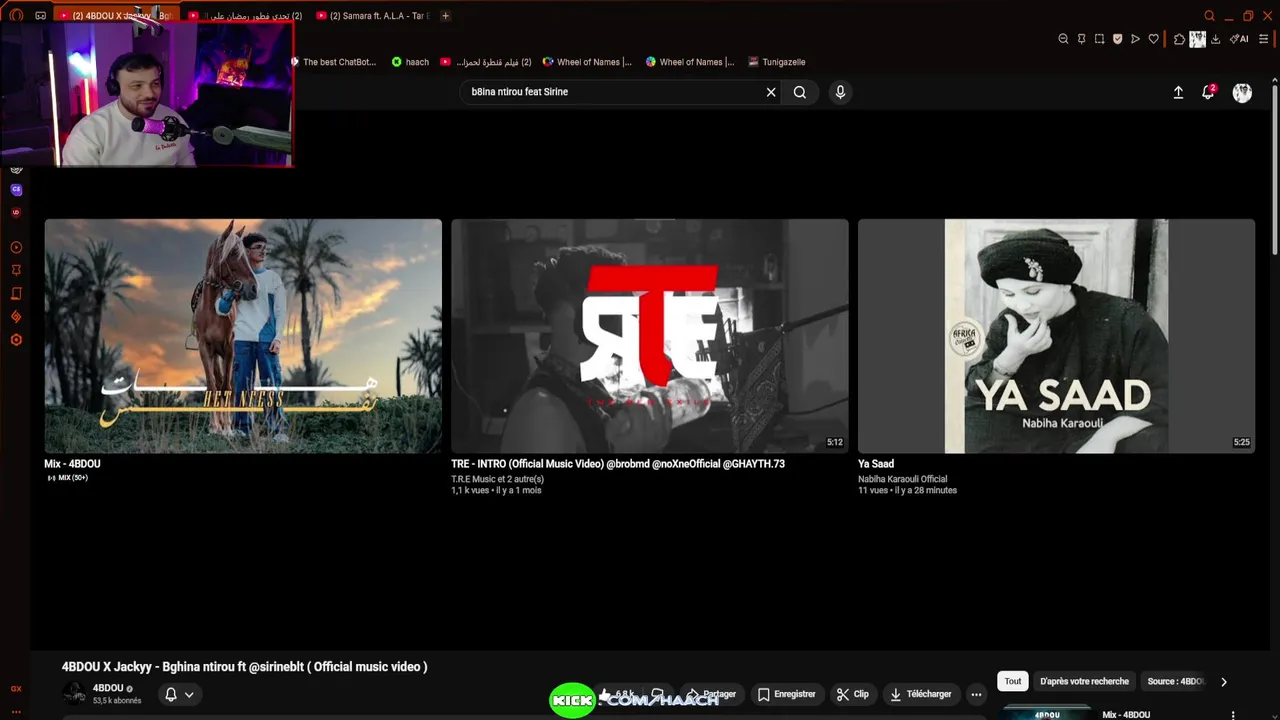Click the 4BDOU channel name
The image size is (1280, 720).
[108, 688]
